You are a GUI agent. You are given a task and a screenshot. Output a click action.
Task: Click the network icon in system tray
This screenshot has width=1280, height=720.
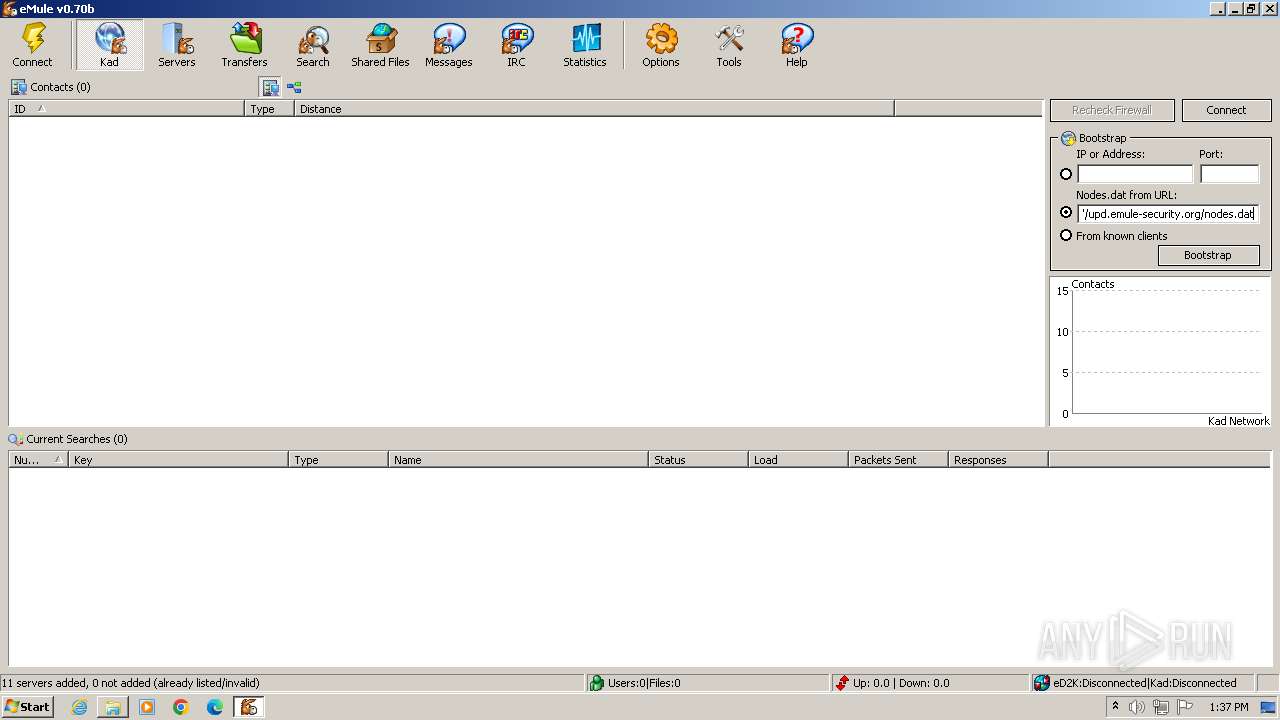[1161, 707]
